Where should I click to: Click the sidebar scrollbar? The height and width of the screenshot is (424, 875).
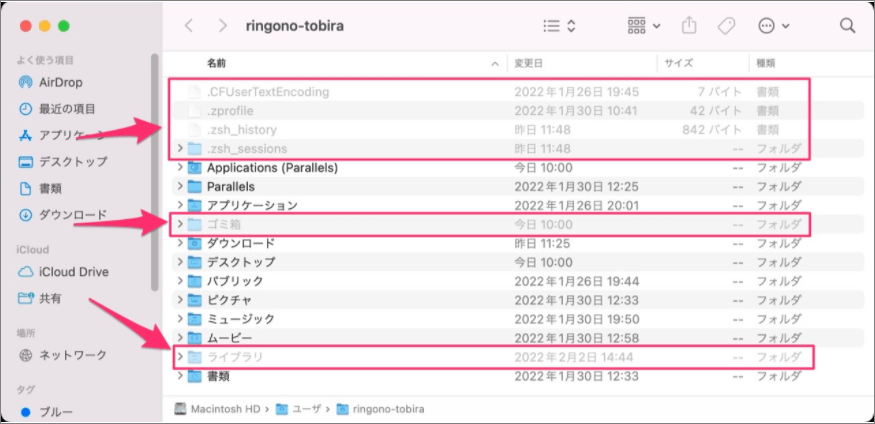pos(155,172)
